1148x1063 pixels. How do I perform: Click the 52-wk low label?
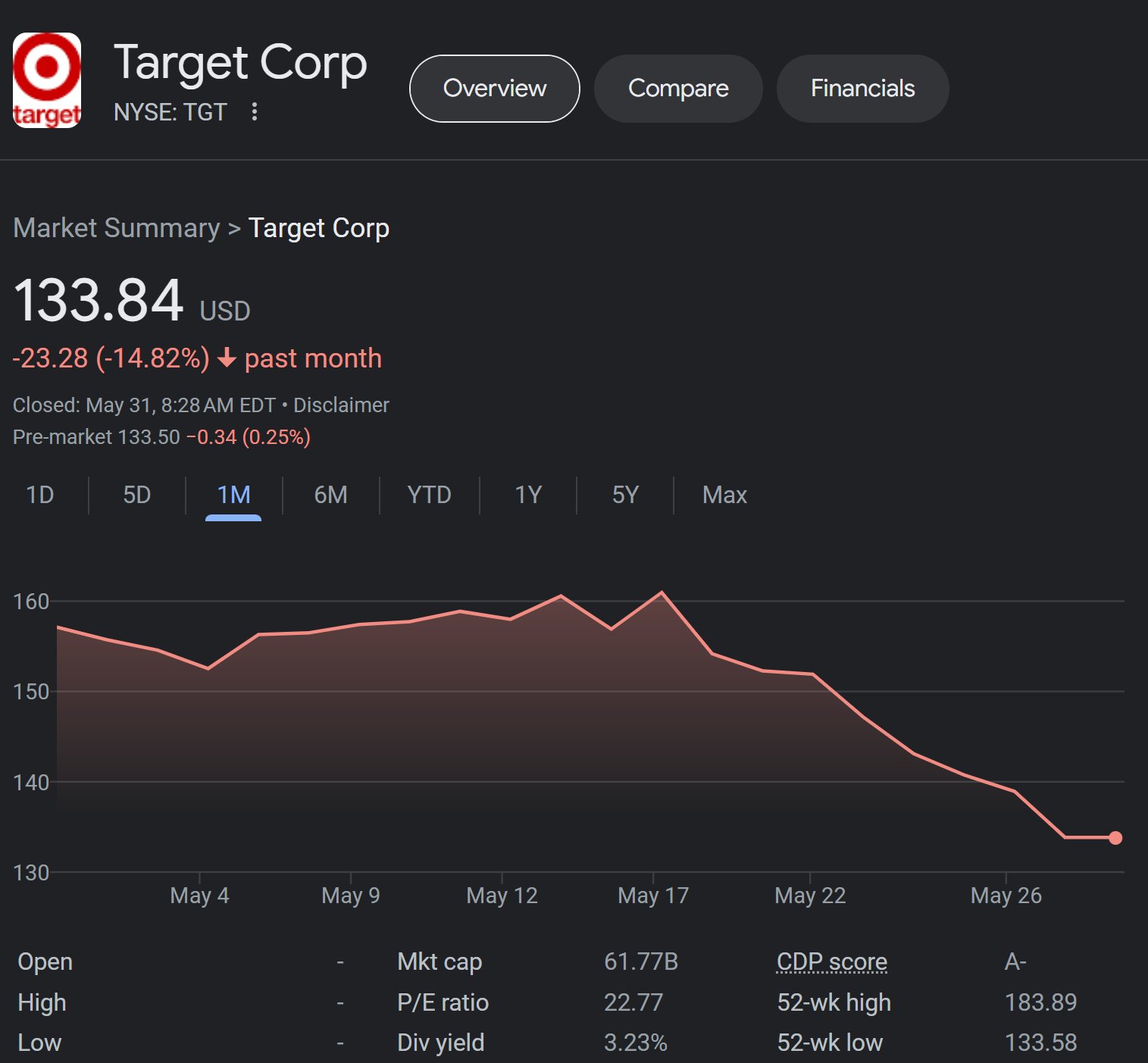pyautogui.click(x=830, y=1043)
